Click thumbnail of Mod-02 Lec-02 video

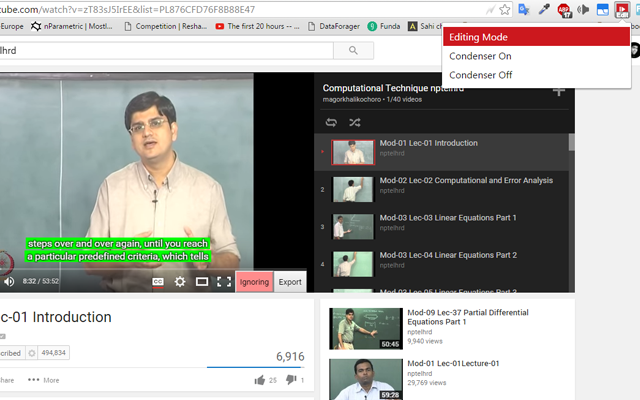tap(353, 189)
